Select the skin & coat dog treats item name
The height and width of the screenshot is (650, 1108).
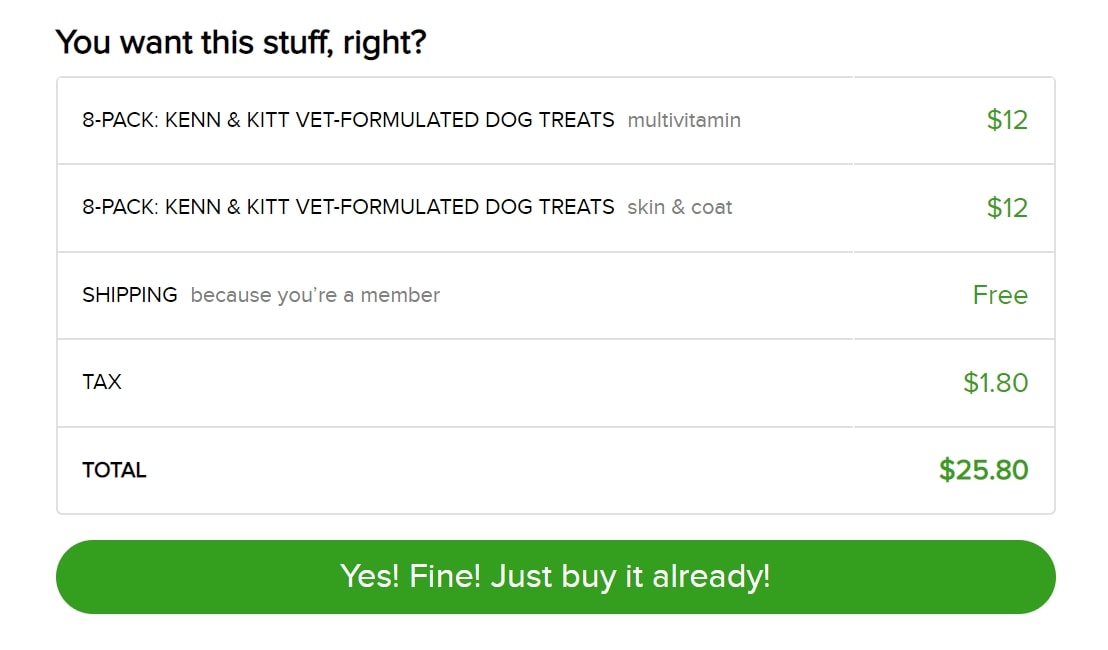[x=348, y=207]
